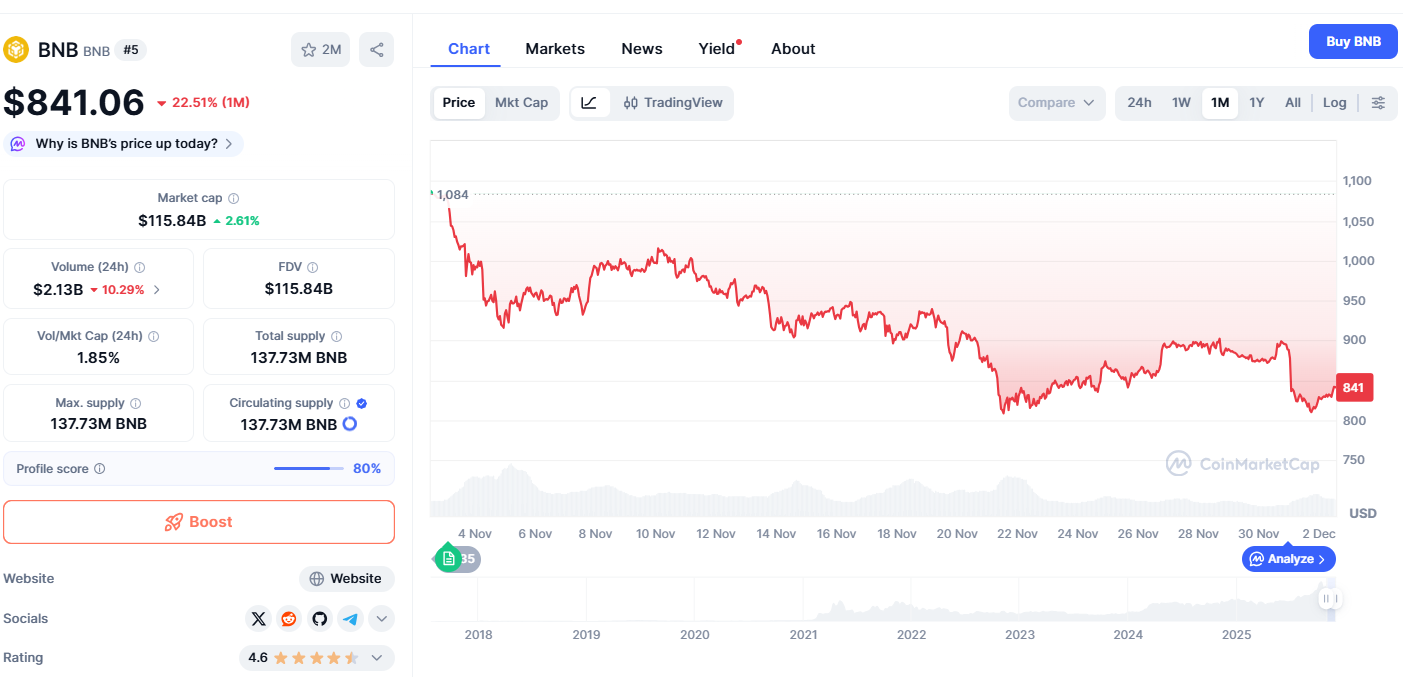Switch chart to TradingView mode
Image resolution: width=1403 pixels, height=677 pixels.
(661, 102)
